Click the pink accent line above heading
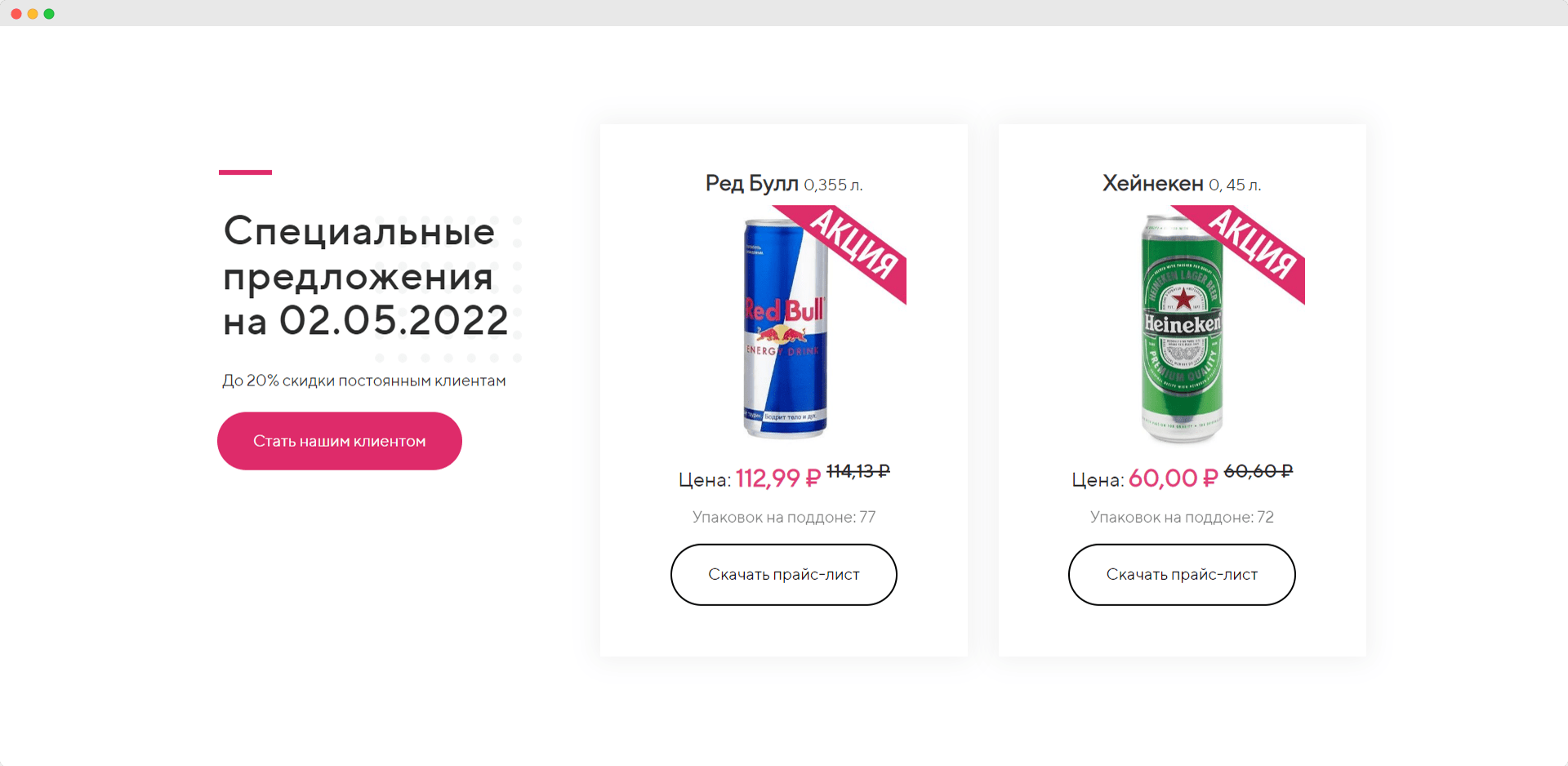The image size is (1568, 766). (x=245, y=172)
